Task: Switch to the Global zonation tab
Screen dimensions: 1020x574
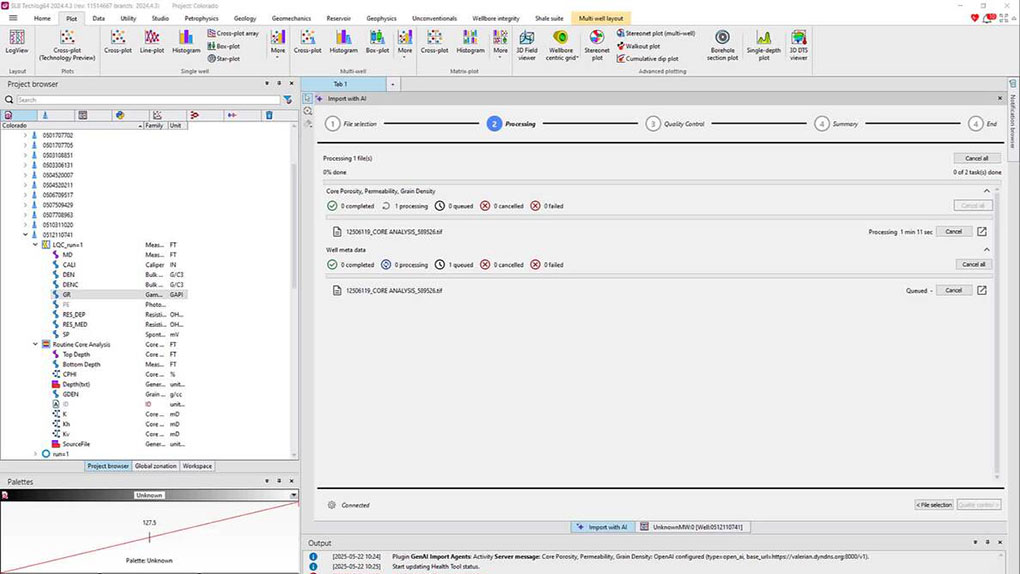Action: pos(155,466)
